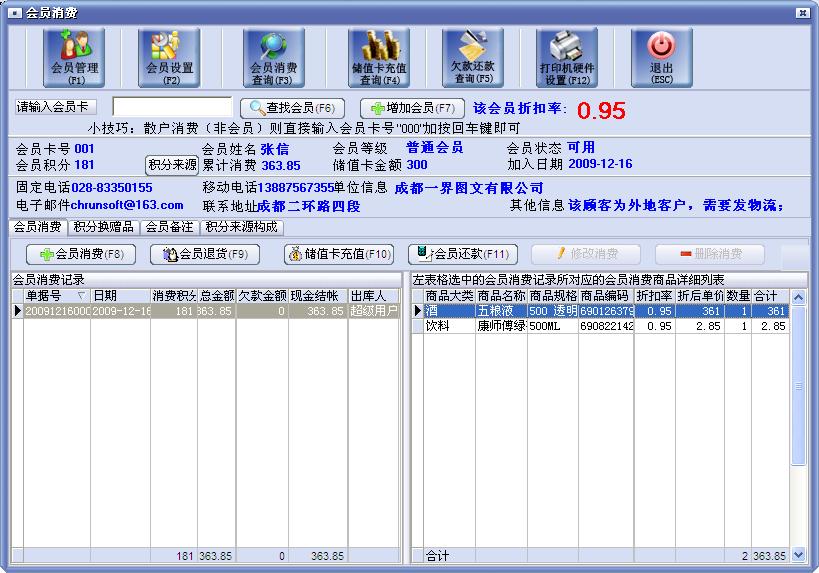Image resolution: width=819 pixels, height=573 pixels.
Task: Click the product list vertical scrollbar thumb
Action: (798, 385)
